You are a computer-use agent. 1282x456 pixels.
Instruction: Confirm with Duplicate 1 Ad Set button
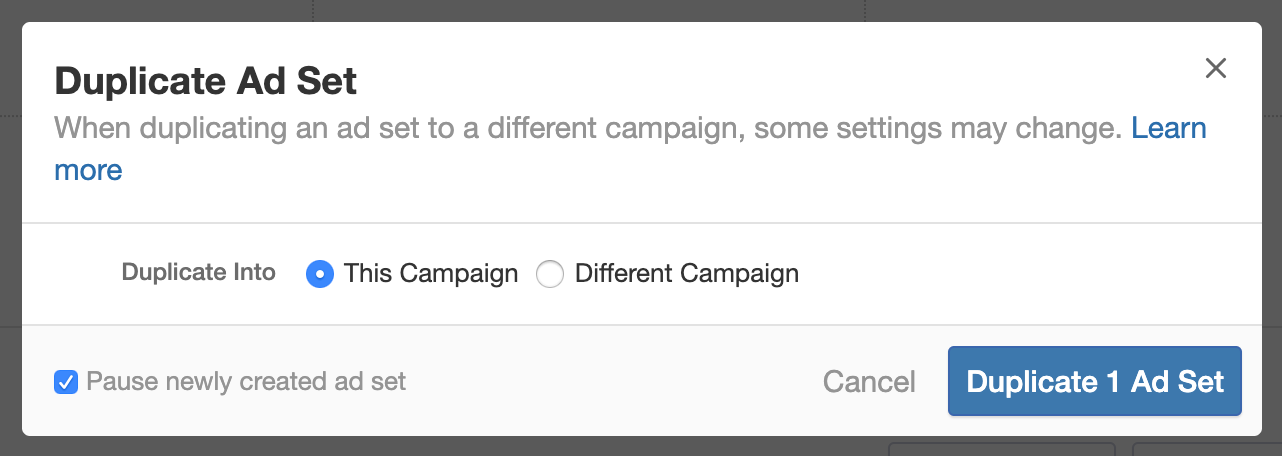pyautogui.click(x=1094, y=381)
